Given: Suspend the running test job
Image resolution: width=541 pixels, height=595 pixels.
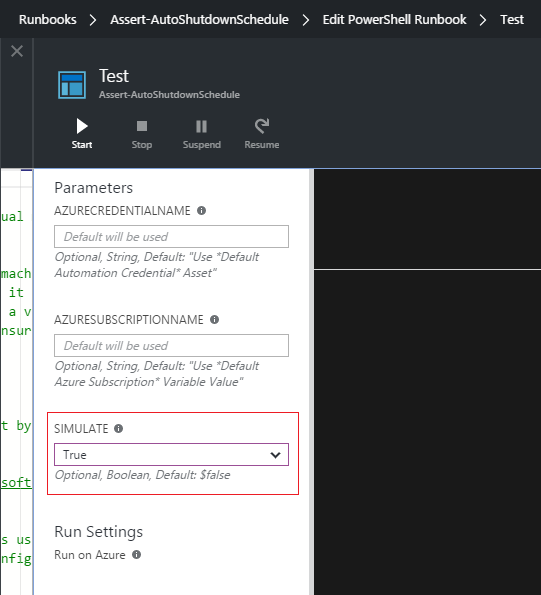Looking at the screenshot, I should (201, 134).
